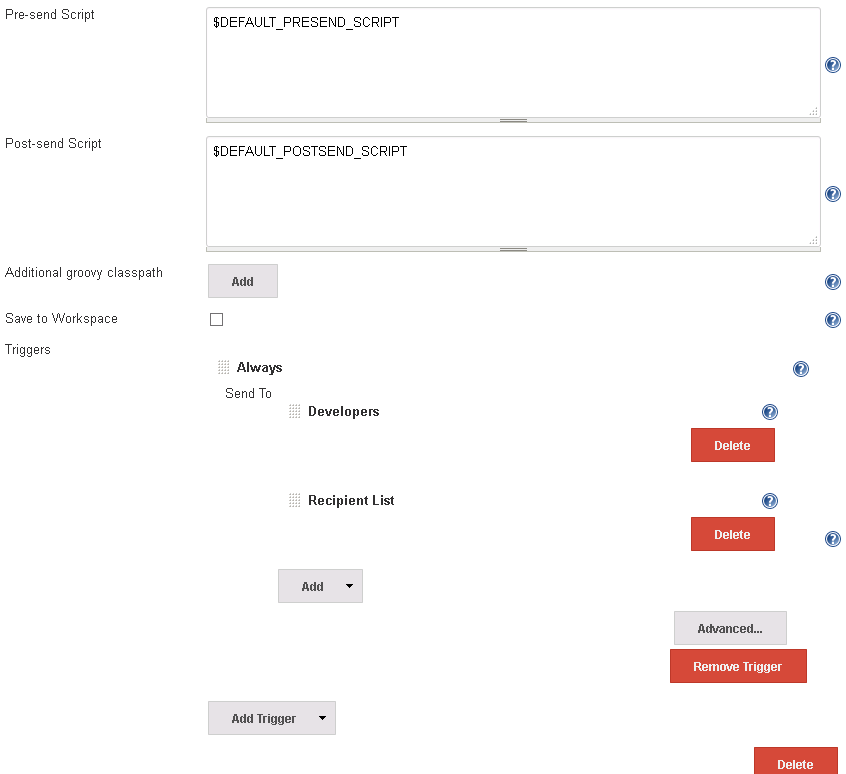Open the Add Trigger dropdown
This screenshot has width=846, height=774.
(272, 718)
